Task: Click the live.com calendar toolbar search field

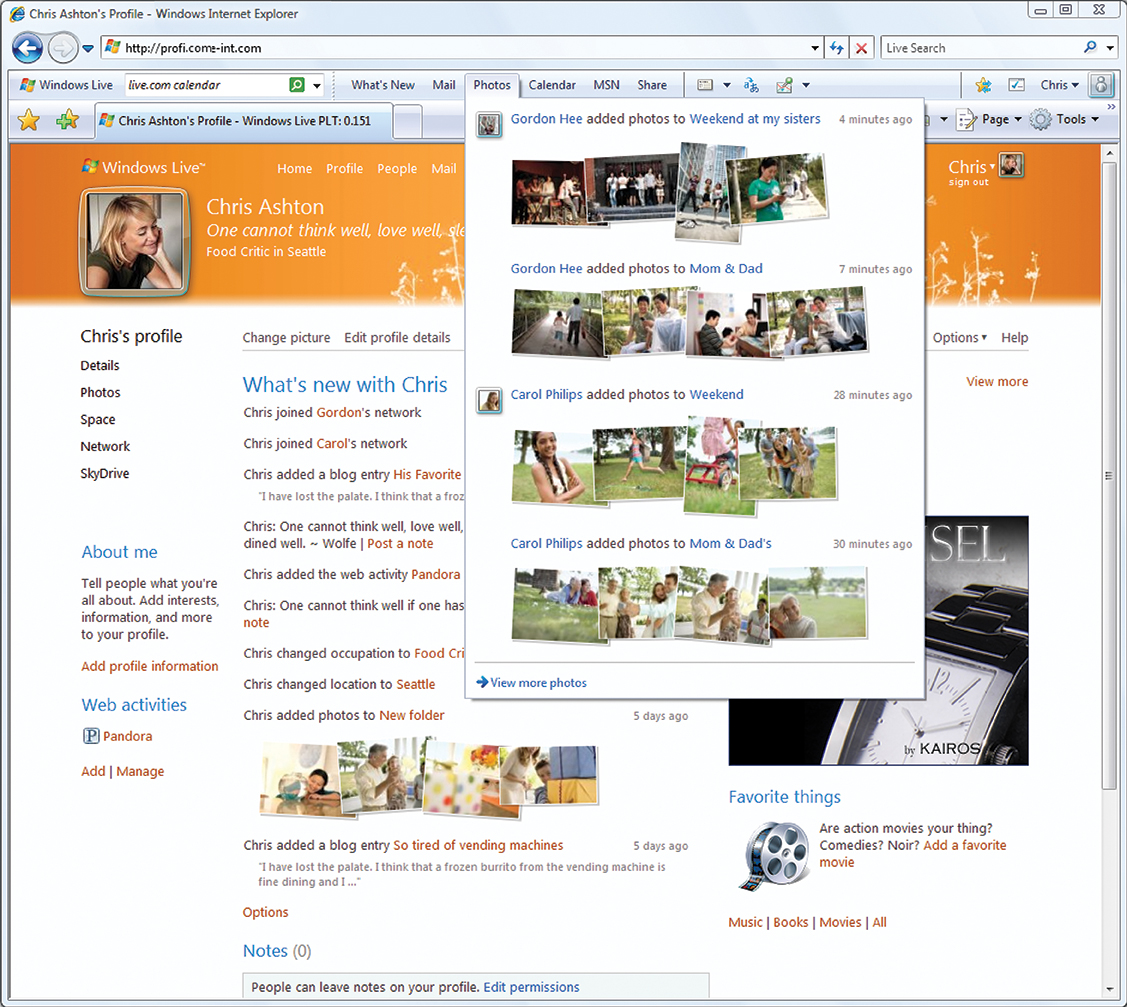Action: point(206,85)
